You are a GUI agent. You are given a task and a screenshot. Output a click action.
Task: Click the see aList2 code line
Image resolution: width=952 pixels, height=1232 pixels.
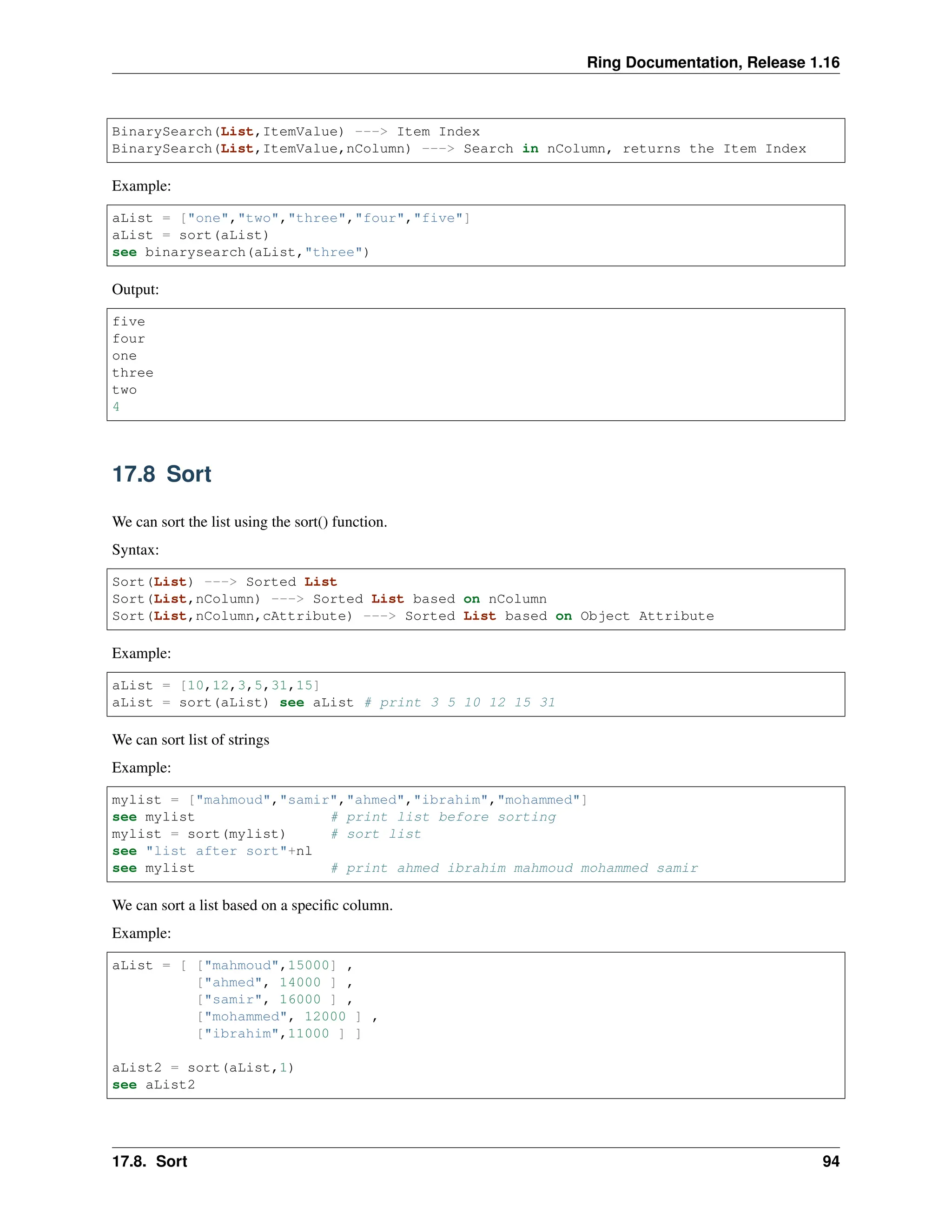(x=153, y=1085)
